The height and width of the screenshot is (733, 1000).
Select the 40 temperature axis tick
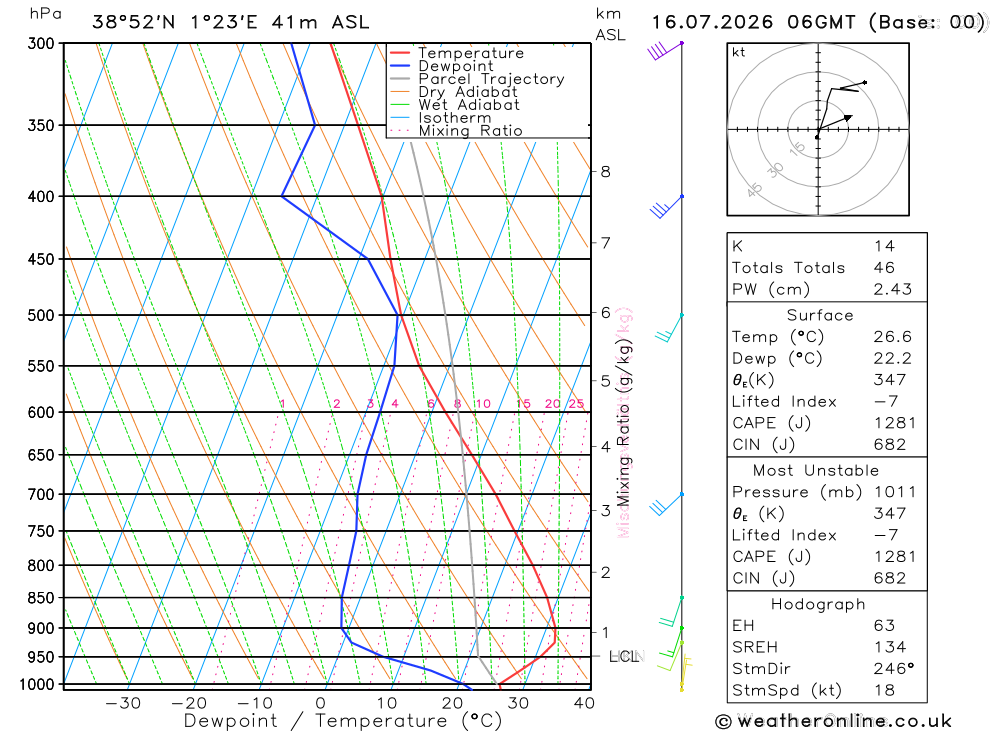584,703
